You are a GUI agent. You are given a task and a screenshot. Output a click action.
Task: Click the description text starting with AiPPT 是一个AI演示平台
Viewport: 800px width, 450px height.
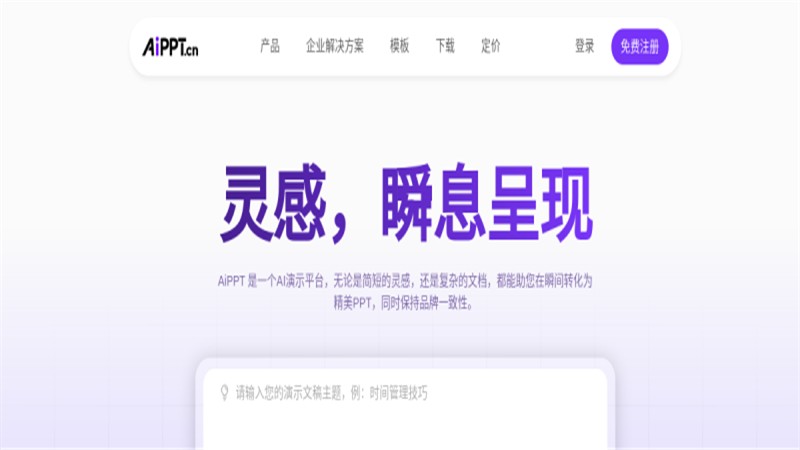(405, 292)
